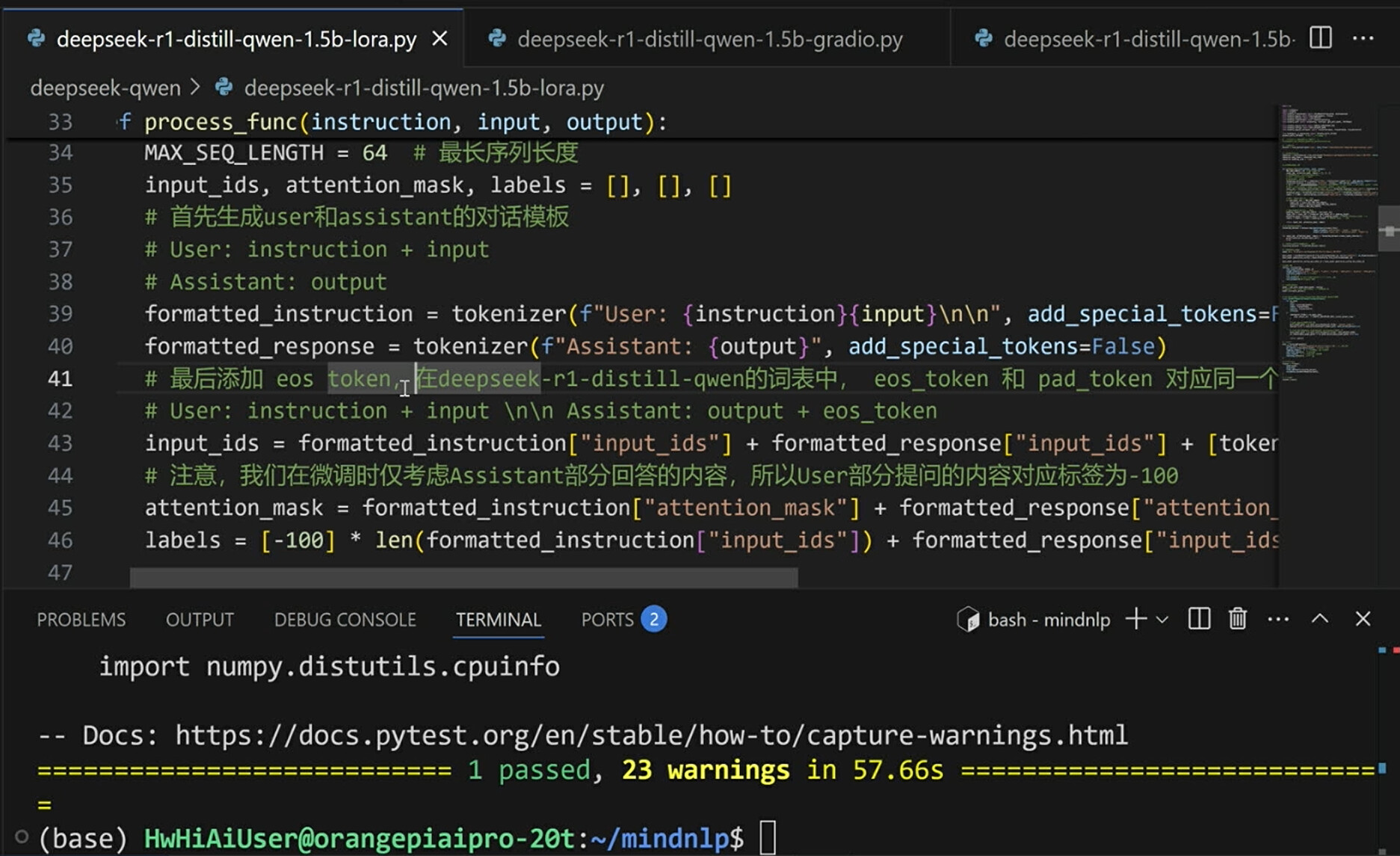Show the PORTS panel tab
The height and width of the screenshot is (856, 1400).
[607, 620]
